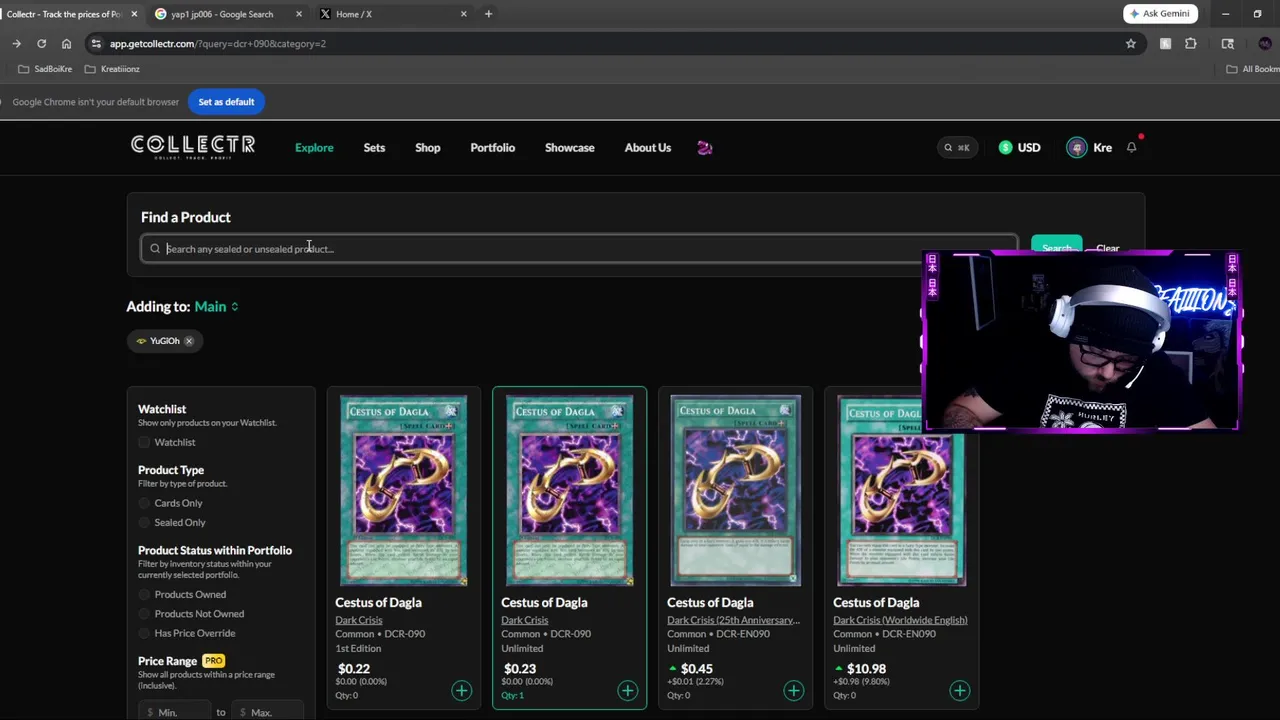Expand the Main portfolio selector
The image size is (1280, 720).
point(217,307)
